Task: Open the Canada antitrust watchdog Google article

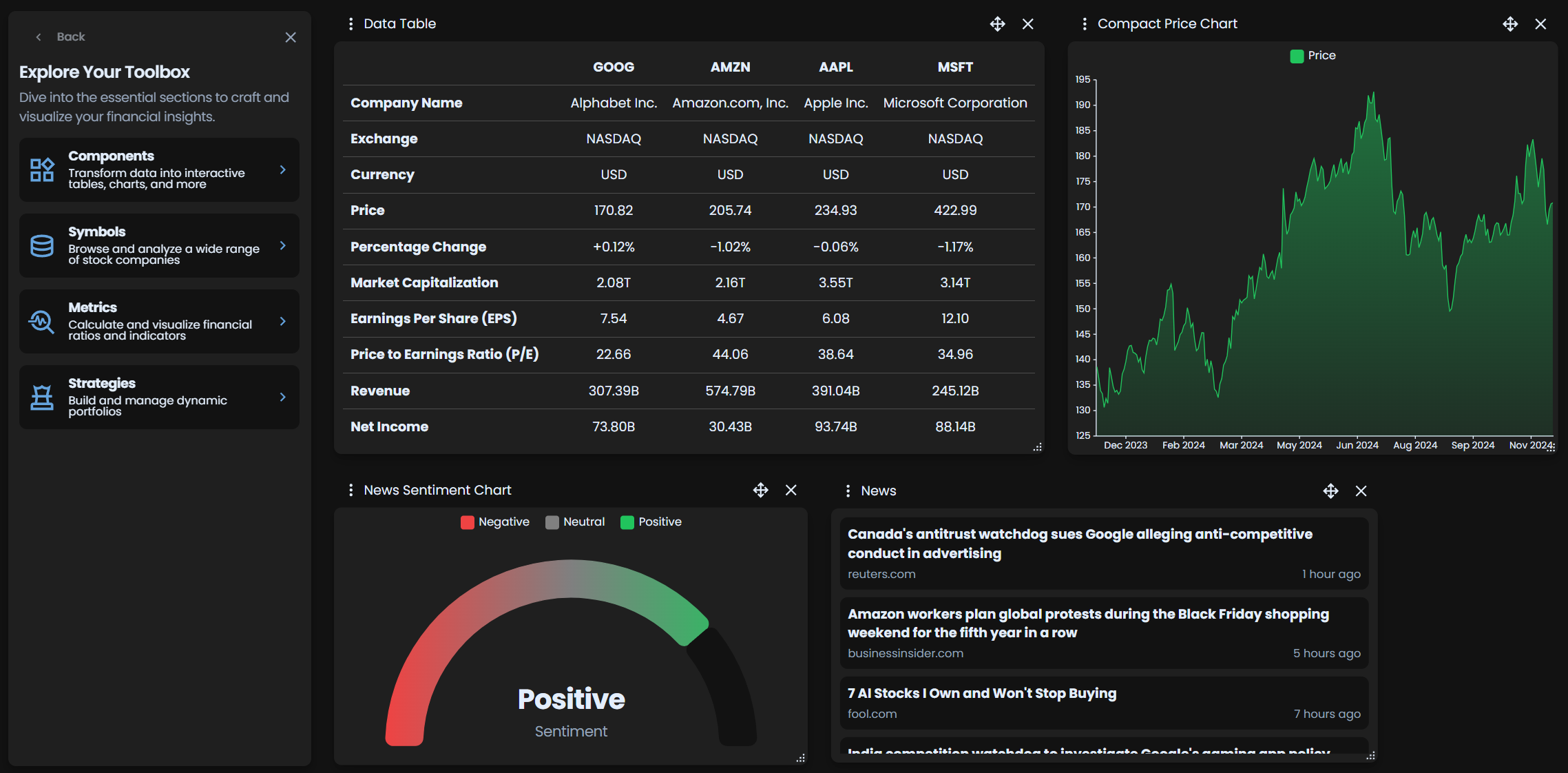Action: (x=1104, y=553)
